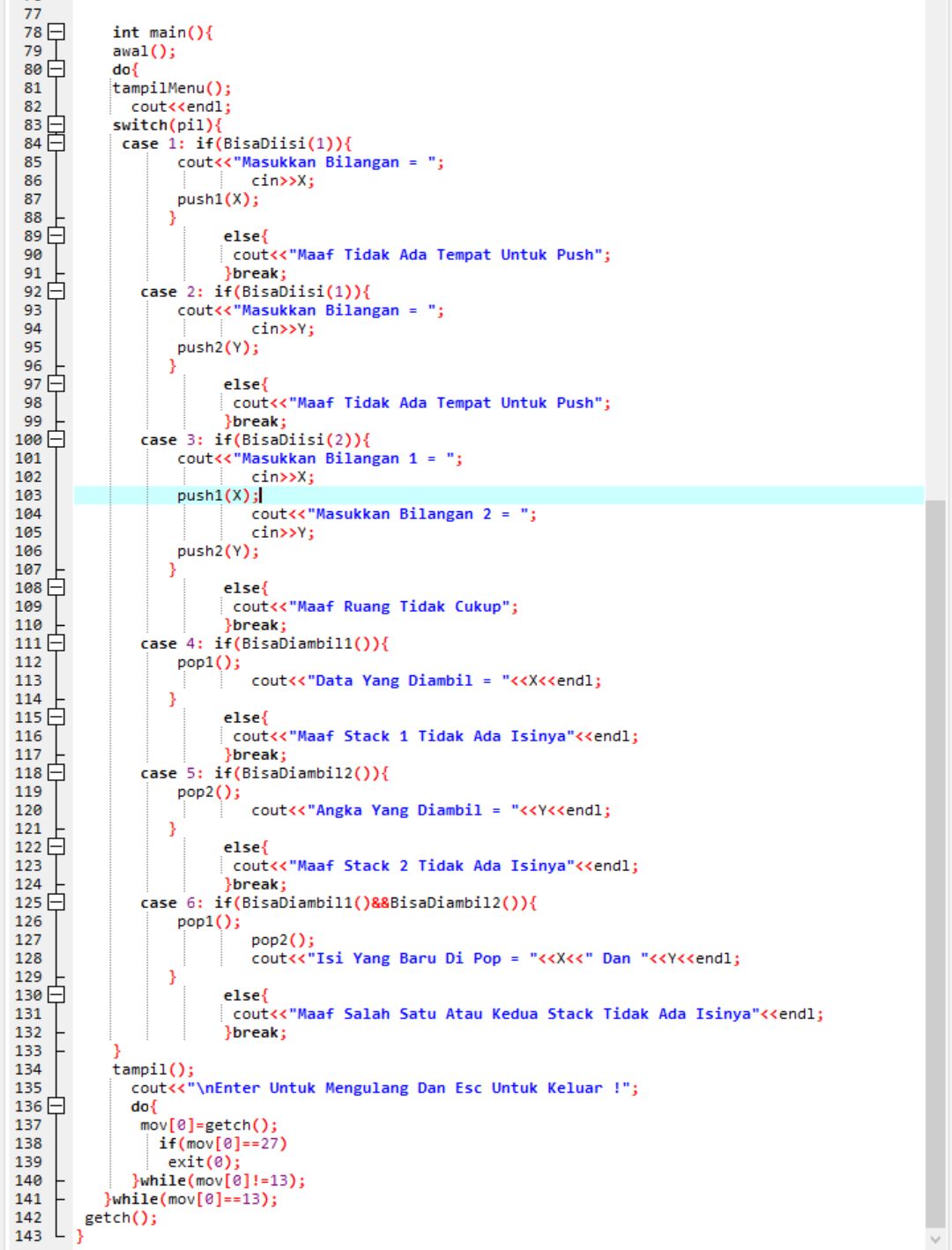The image size is (952, 1250).
Task: Click 'pop2();' on line 127
Action: point(283,940)
